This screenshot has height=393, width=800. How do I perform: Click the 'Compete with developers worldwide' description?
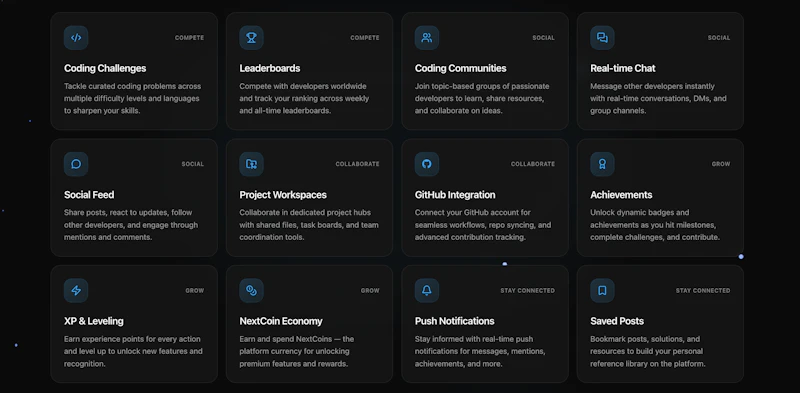pos(304,99)
